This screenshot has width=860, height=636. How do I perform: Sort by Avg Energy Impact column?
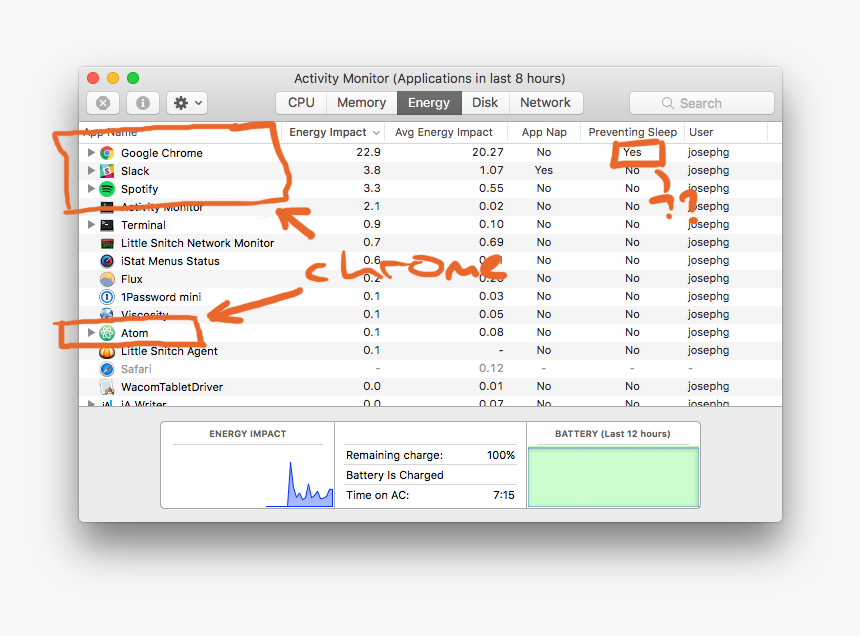pyautogui.click(x=444, y=132)
